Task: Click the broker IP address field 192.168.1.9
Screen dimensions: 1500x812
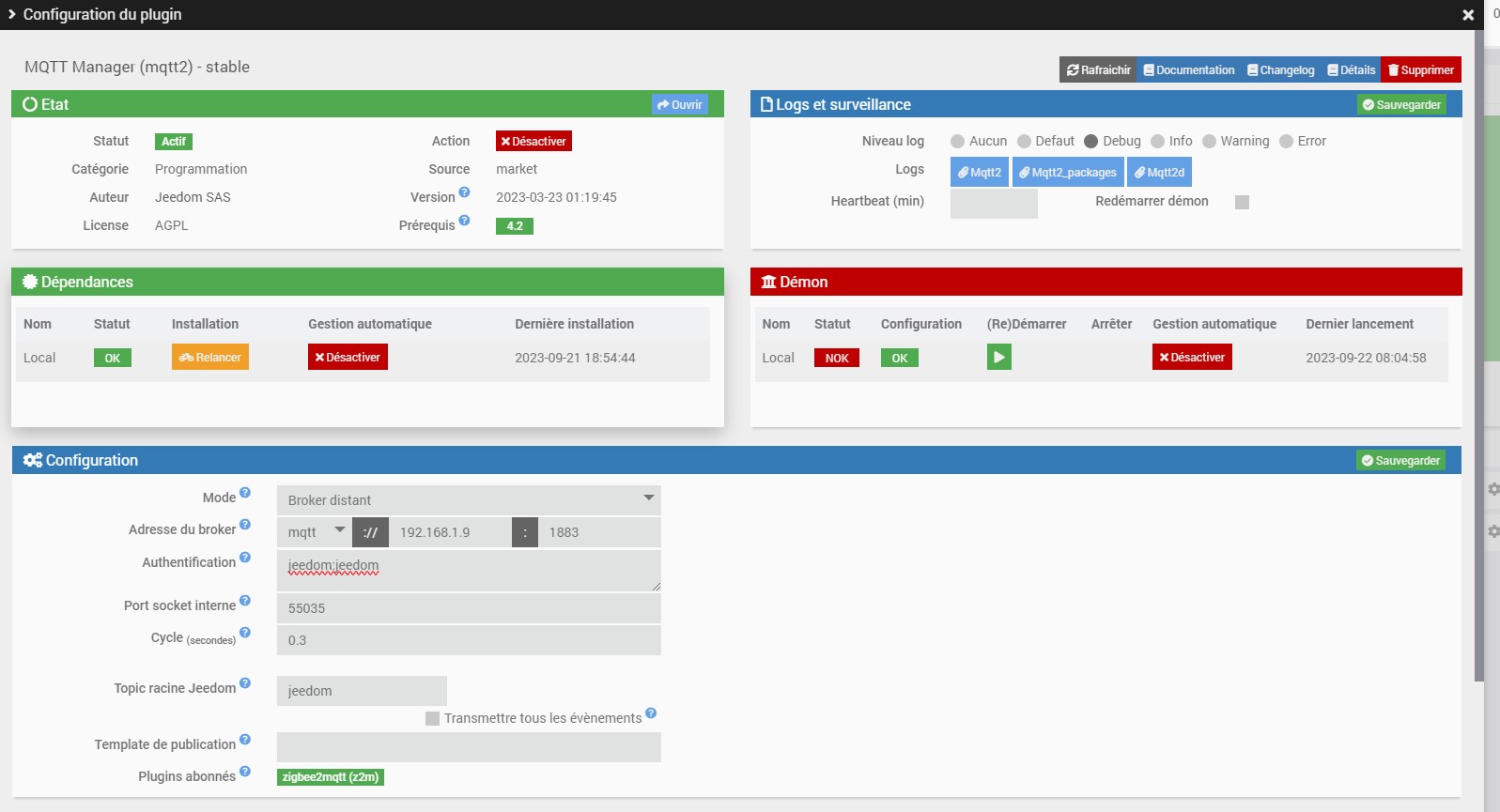Action: [x=450, y=532]
